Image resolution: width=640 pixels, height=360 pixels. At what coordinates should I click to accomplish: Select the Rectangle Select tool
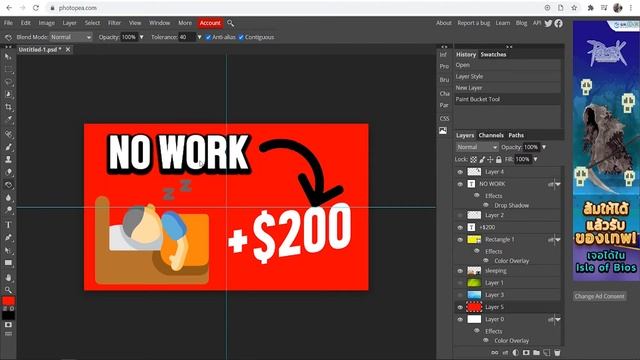pyautogui.click(x=8, y=69)
